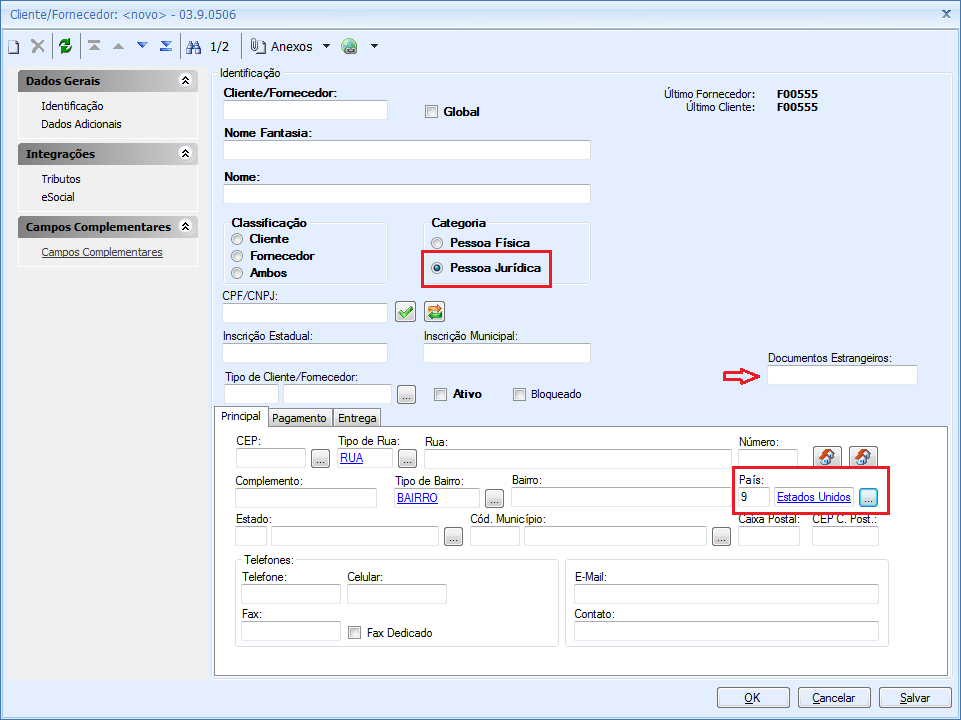Viewport: 961px width, 720px height.
Task: Open Cód. Município lookup ellipsis button
Action: (x=721, y=537)
